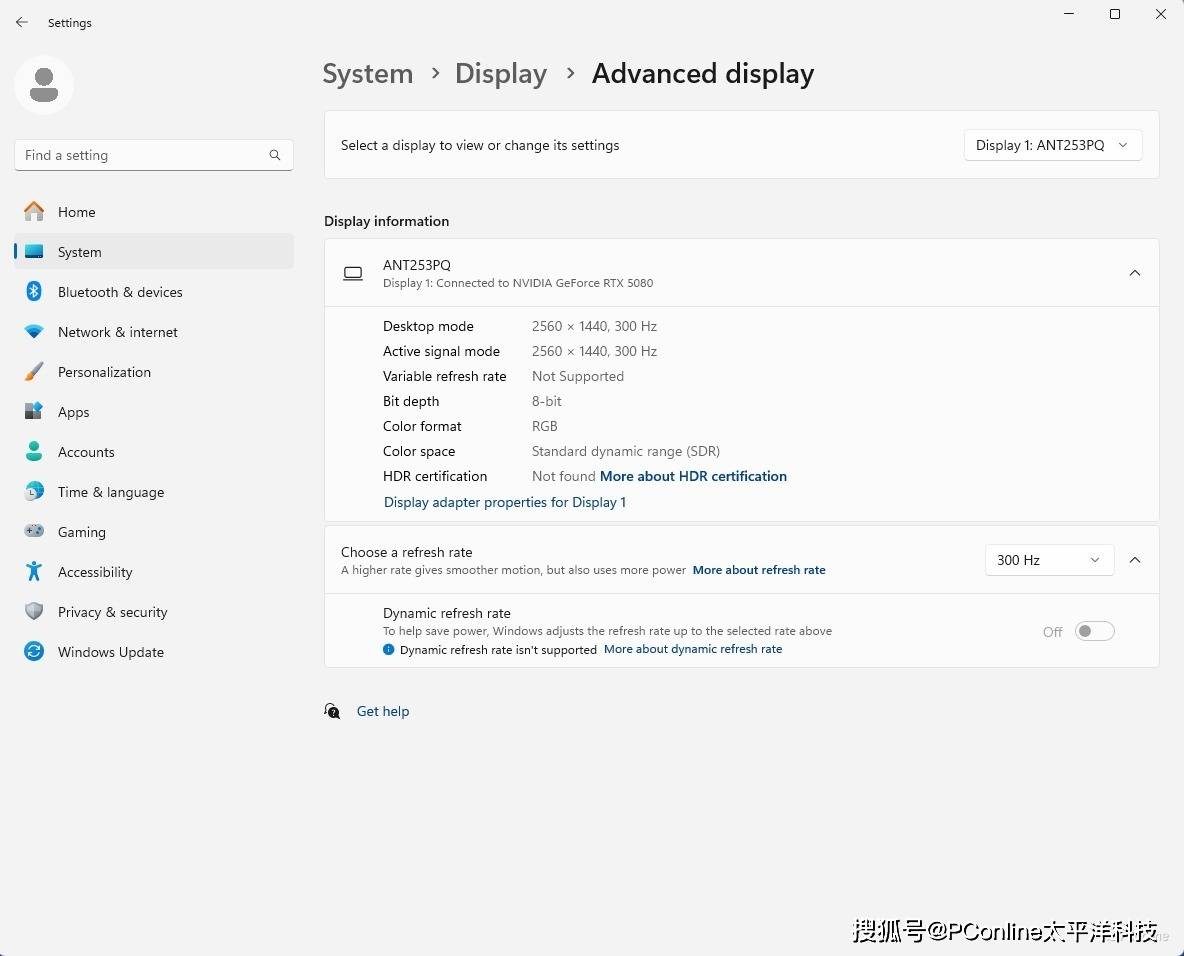1184x956 pixels.
Task: Open Display adapter properties for Display 1
Action: coord(505,502)
